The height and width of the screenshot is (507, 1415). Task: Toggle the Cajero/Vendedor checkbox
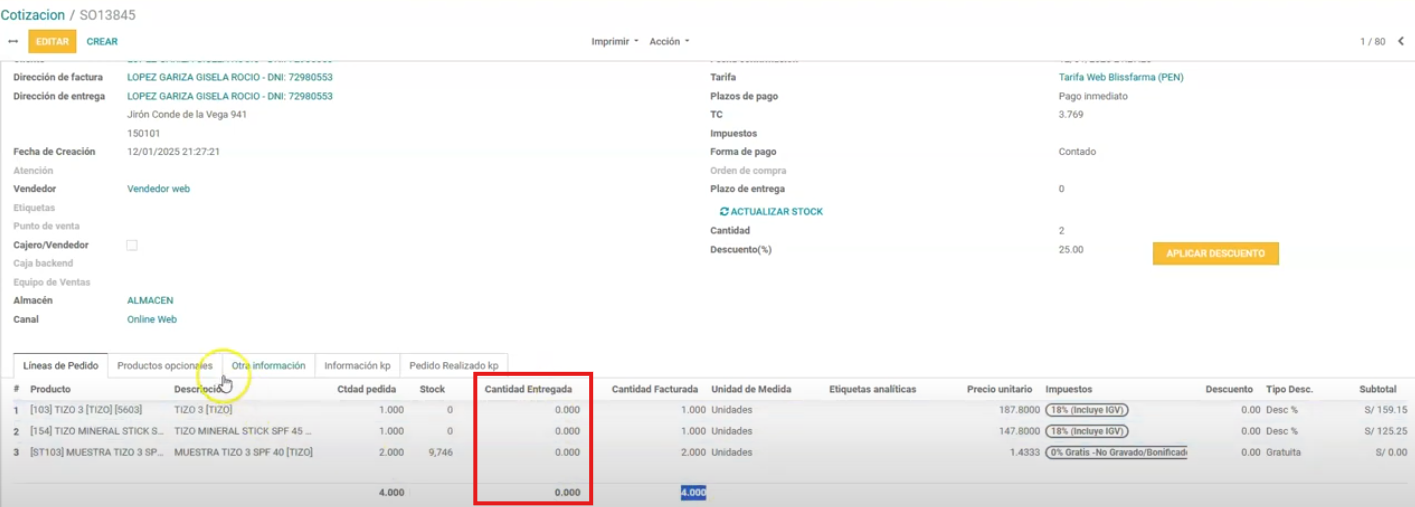point(132,245)
